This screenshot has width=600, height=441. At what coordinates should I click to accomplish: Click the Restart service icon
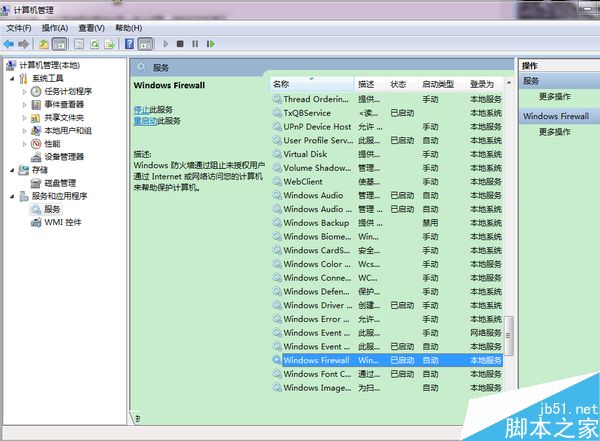point(210,44)
